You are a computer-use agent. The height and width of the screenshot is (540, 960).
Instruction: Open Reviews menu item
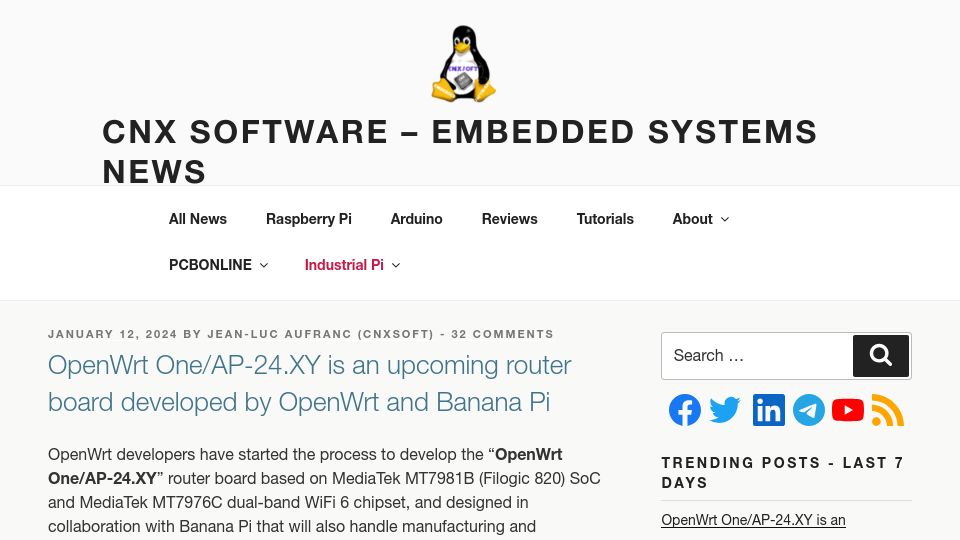(509, 219)
